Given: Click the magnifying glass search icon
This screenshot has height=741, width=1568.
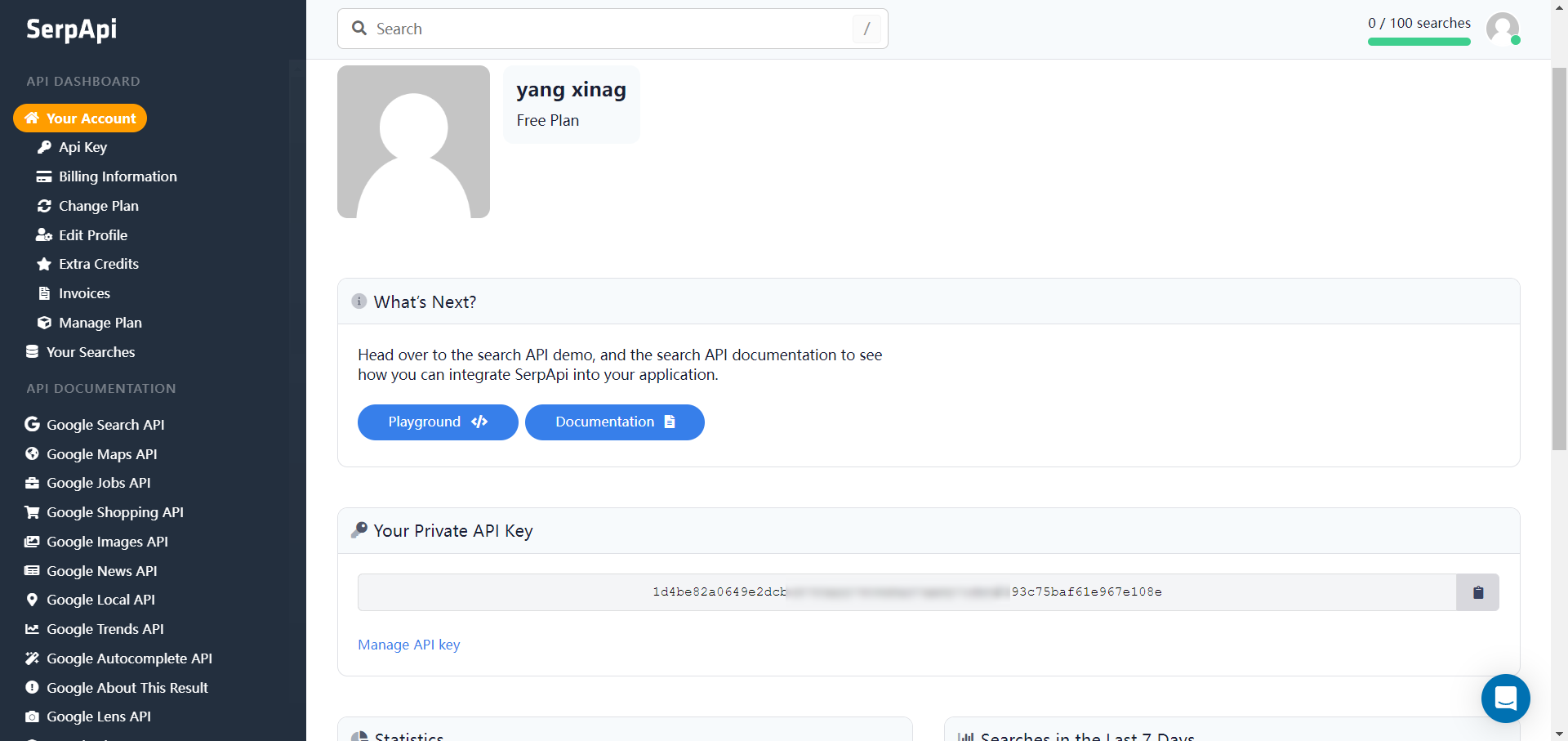Looking at the screenshot, I should pos(359,29).
